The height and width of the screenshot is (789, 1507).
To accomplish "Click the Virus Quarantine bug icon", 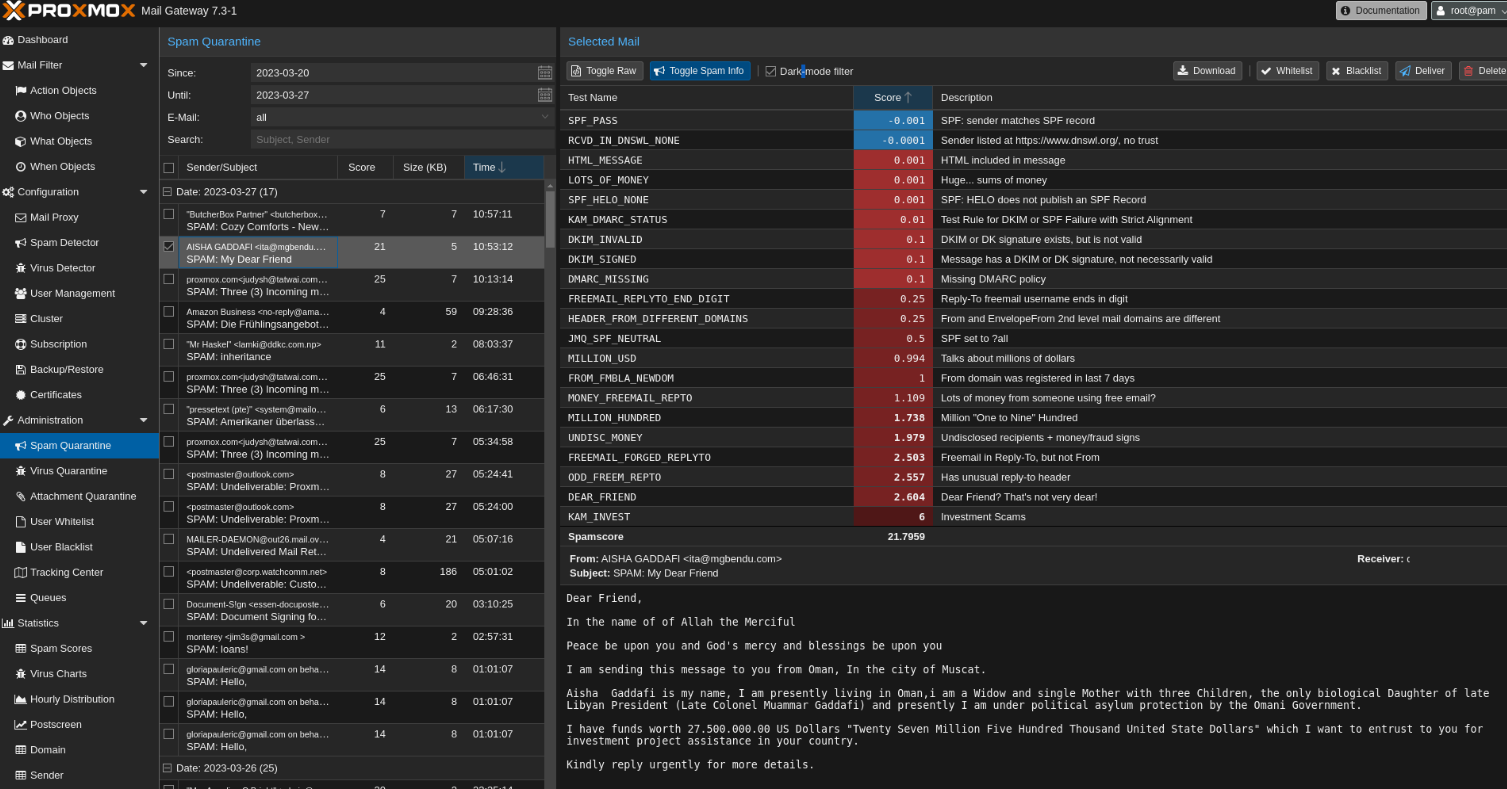I will tap(21, 471).
